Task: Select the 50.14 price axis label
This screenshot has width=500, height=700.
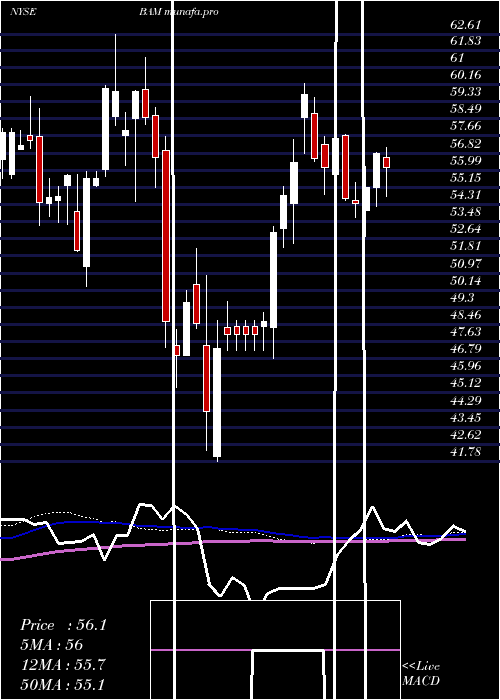Action: (466, 280)
